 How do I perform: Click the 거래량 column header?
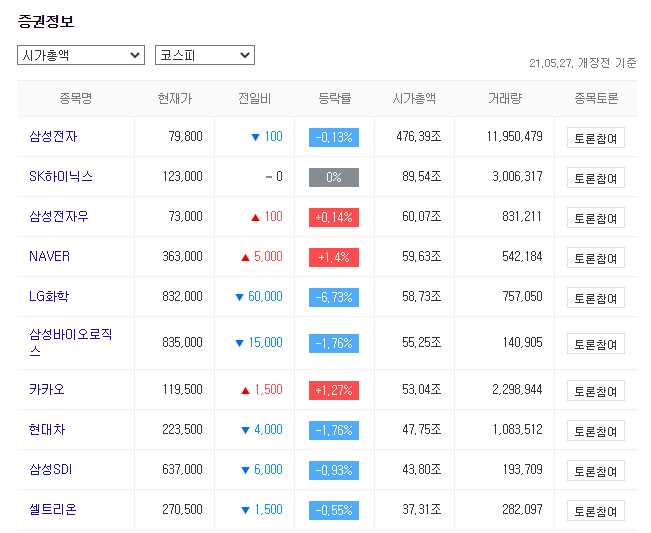[x=505, y=98]
